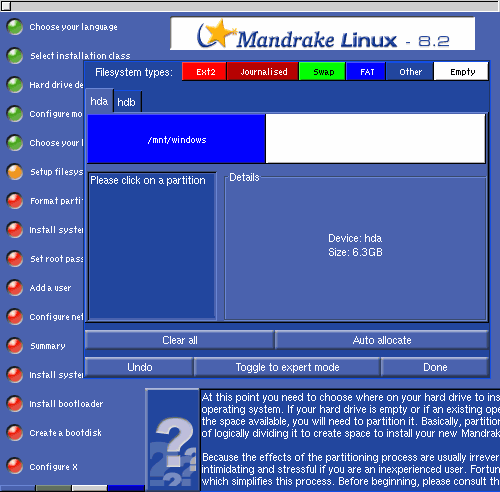Image resolution: width=500 pixels, height=492 pixels.
Task: Click the Auto allocate button
Action: click(x=382, y=340)
